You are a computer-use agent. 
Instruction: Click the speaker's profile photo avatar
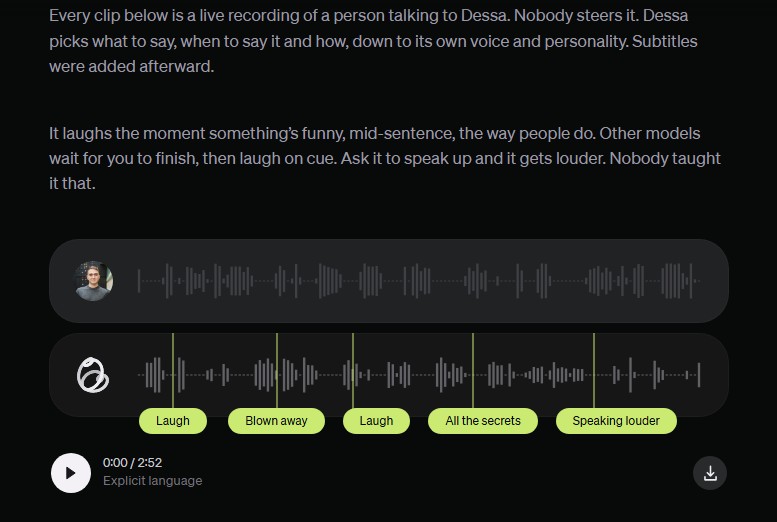tap(94, 281)
